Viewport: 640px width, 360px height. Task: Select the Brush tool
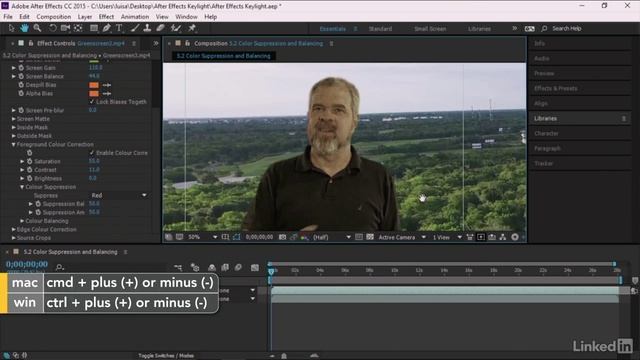point(135,28)
